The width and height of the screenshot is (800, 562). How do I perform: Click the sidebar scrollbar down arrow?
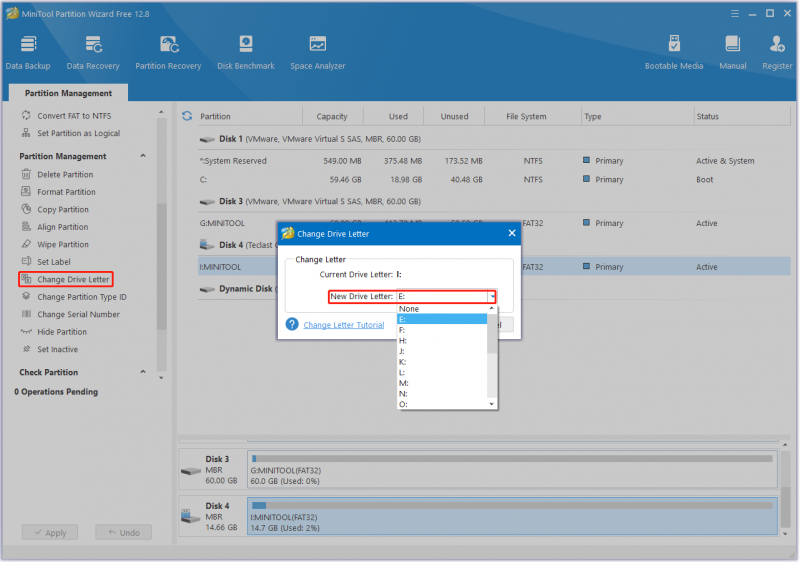pos(161,378)
